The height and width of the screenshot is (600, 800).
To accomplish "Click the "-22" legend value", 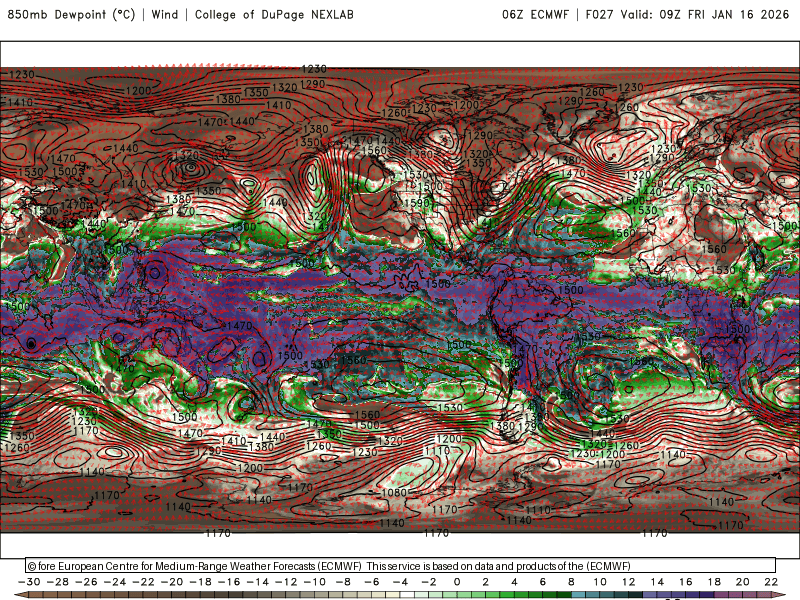I will [143, 582].
